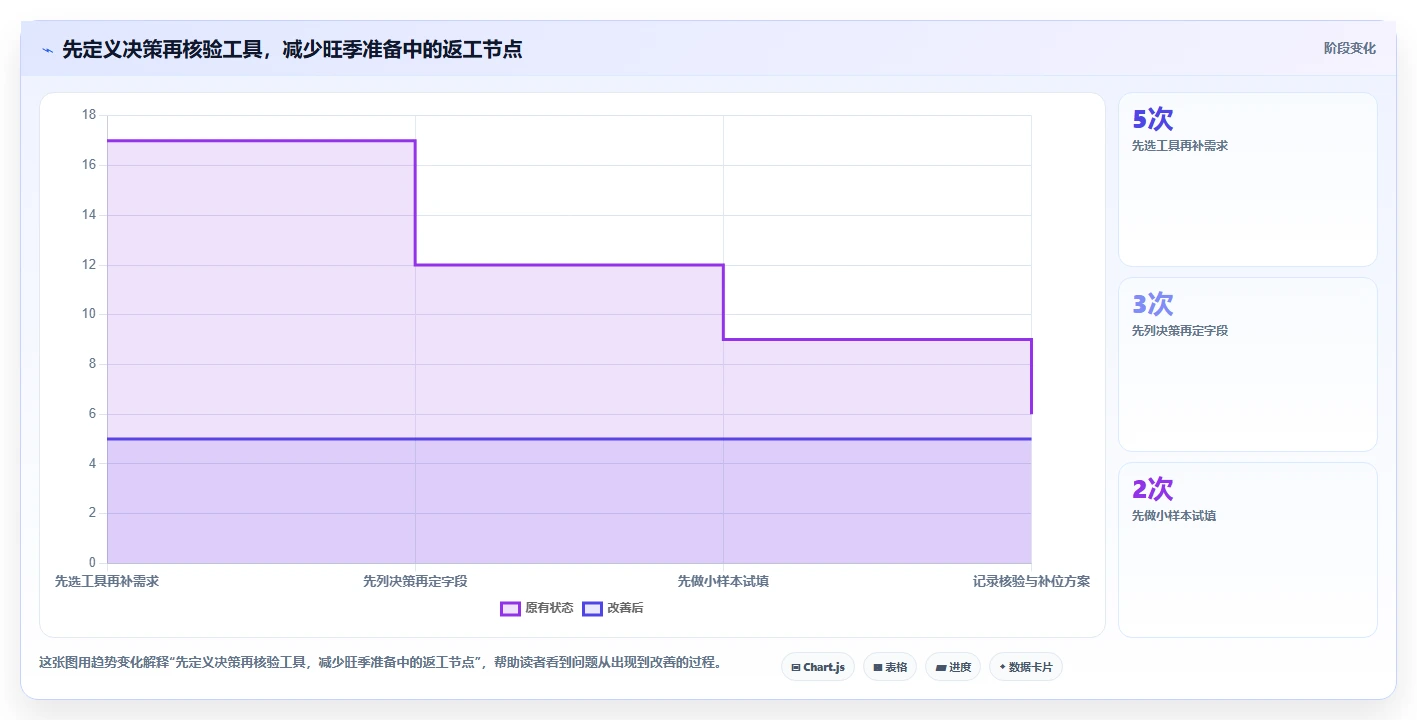
Task: Click the 先做小样本试填 card caption
Action: click(1173, 516)
